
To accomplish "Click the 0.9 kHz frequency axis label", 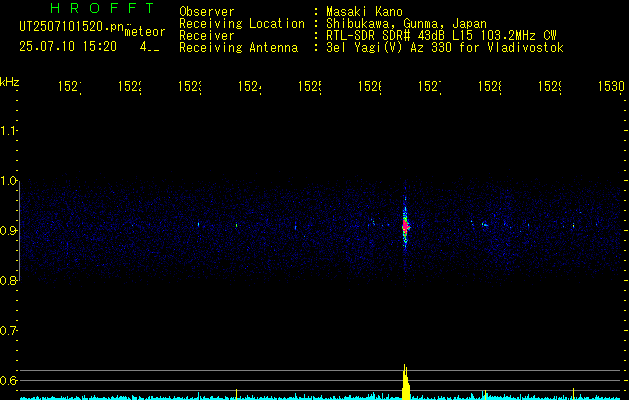I will (8, 231).
